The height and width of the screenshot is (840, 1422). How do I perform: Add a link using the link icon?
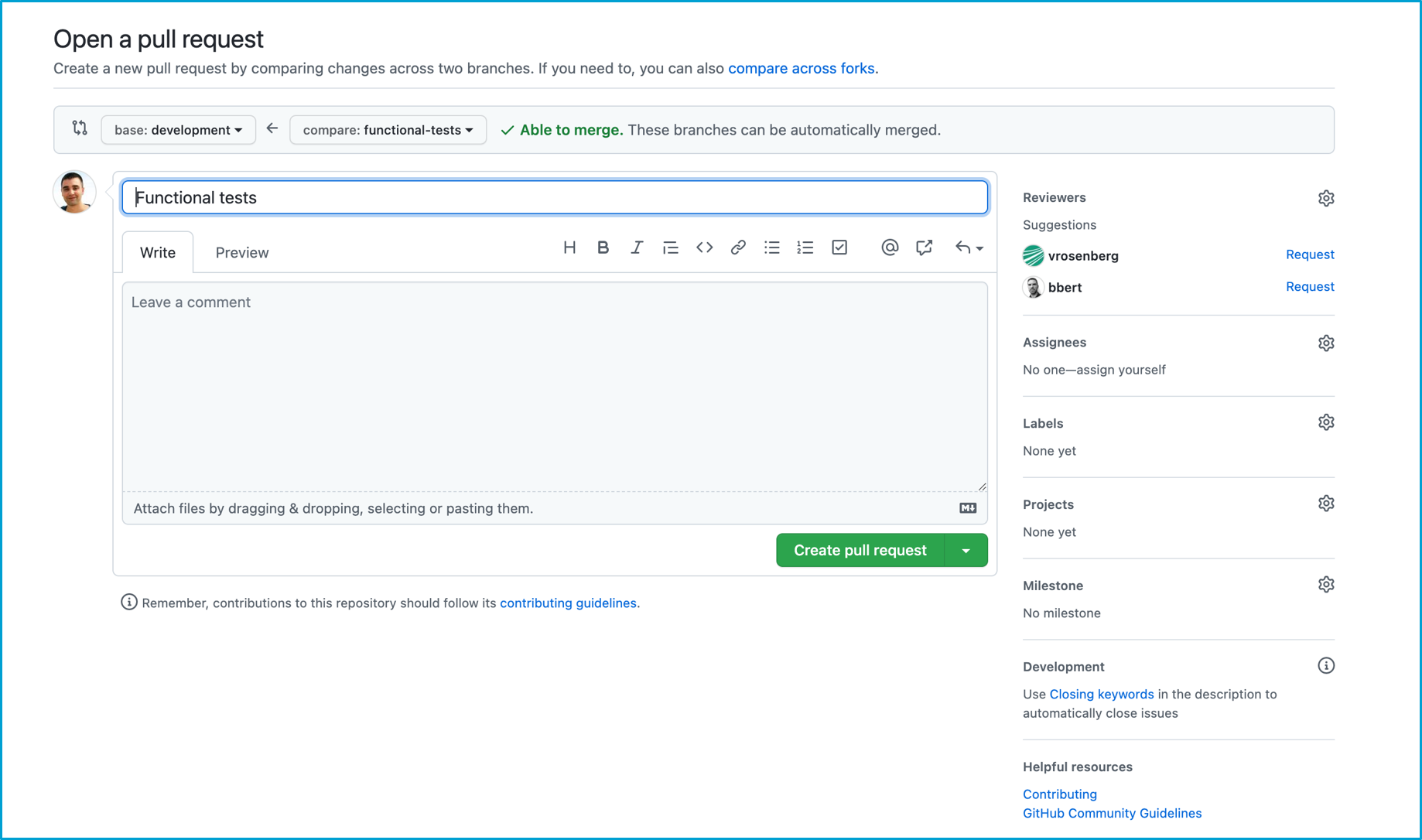pyautogui.click(x=738, y=248)
